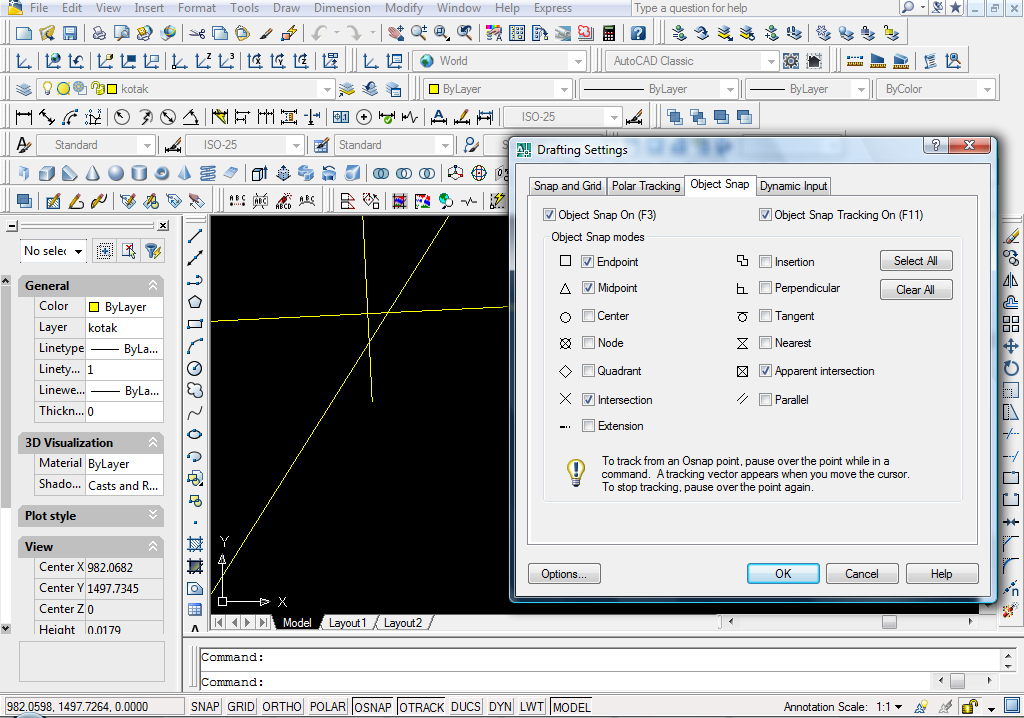
Task: Click the yellow Color ByLayer swatch
Action: point(94,307)
